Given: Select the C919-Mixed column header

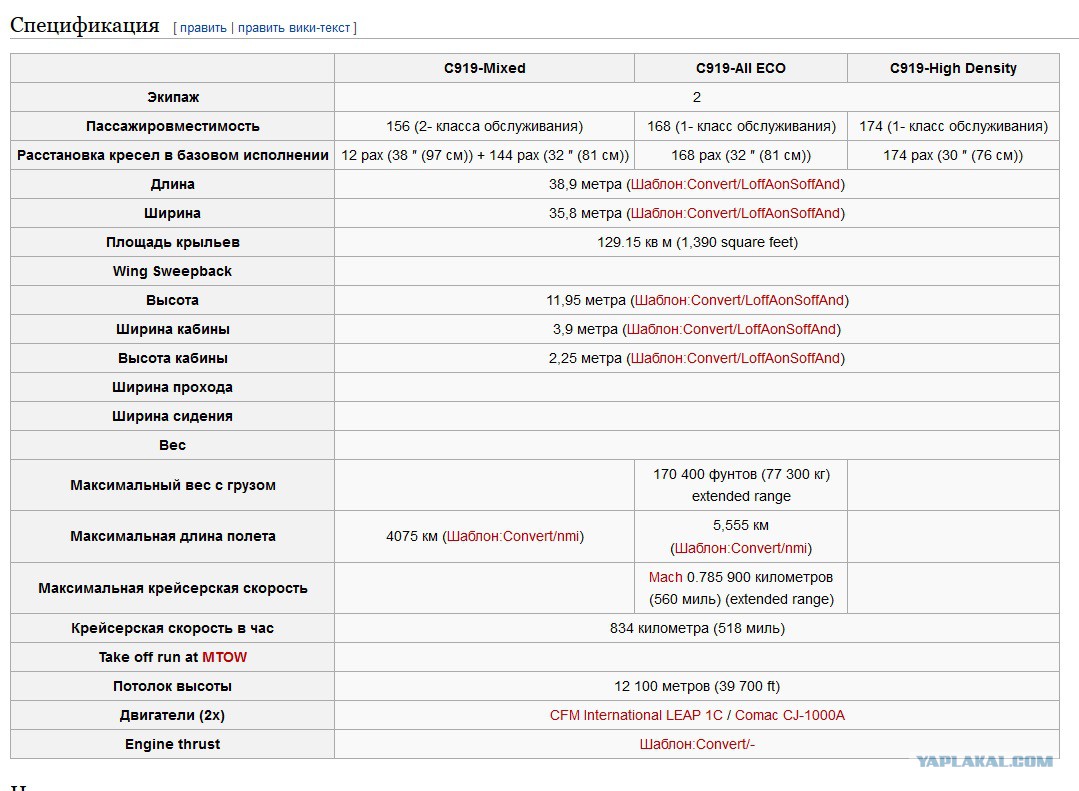Looking at the screenshot, I should (x=484, y=68).
